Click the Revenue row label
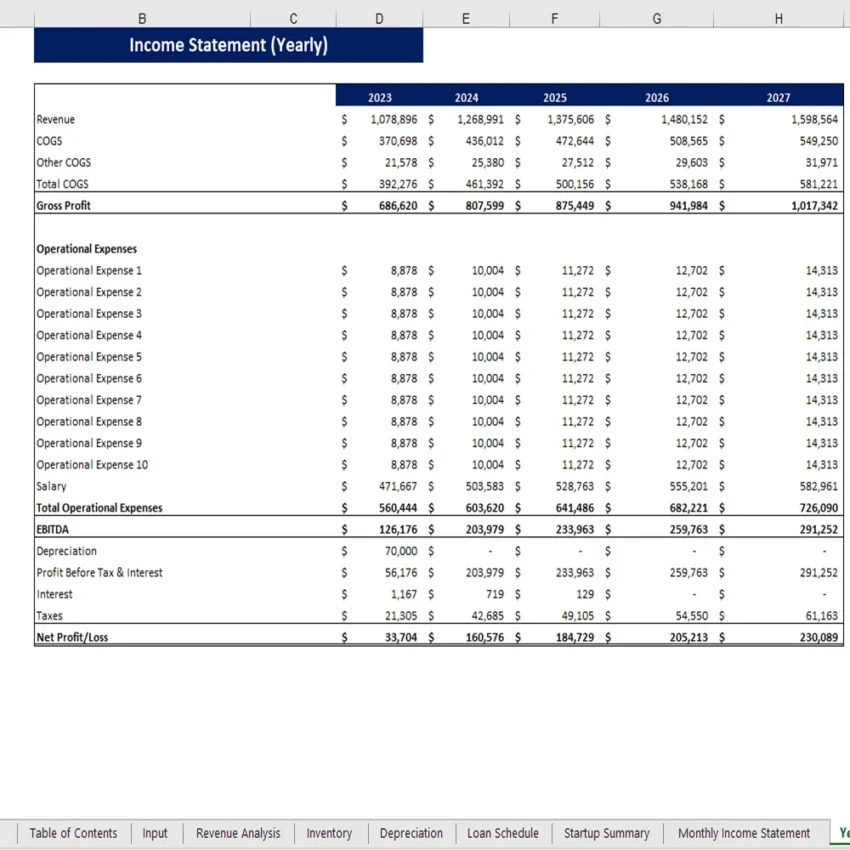The height and width of the screenshot is (850, 850). point(55,119)
